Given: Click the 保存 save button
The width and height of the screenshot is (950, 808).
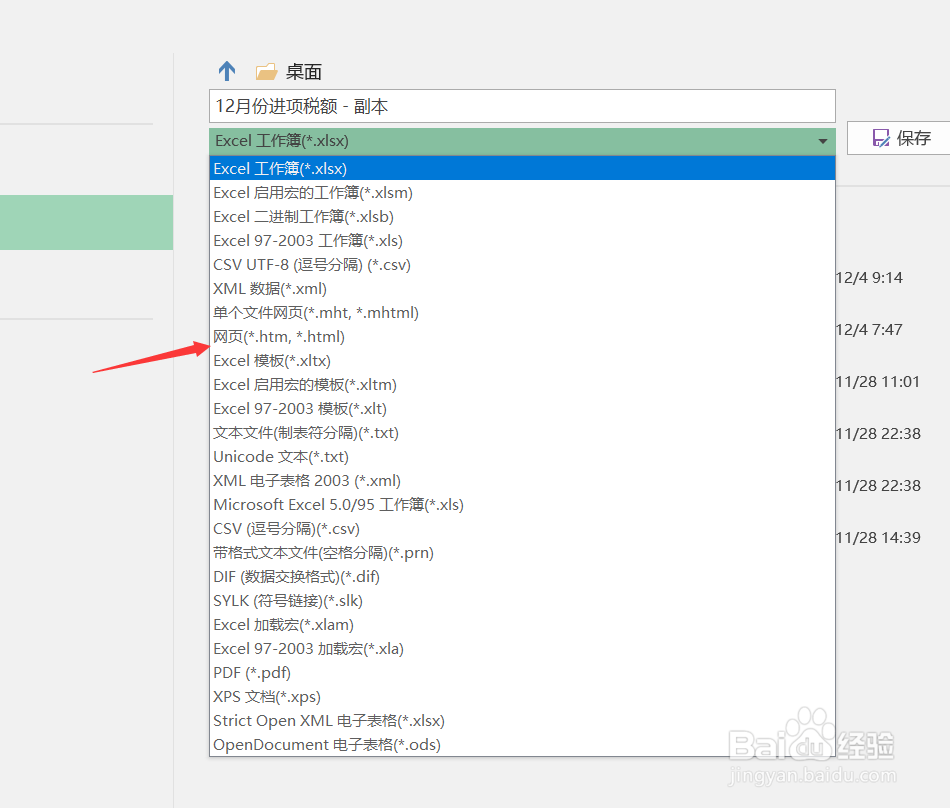Looking at the screenshot, I should [x=901, y=138].
